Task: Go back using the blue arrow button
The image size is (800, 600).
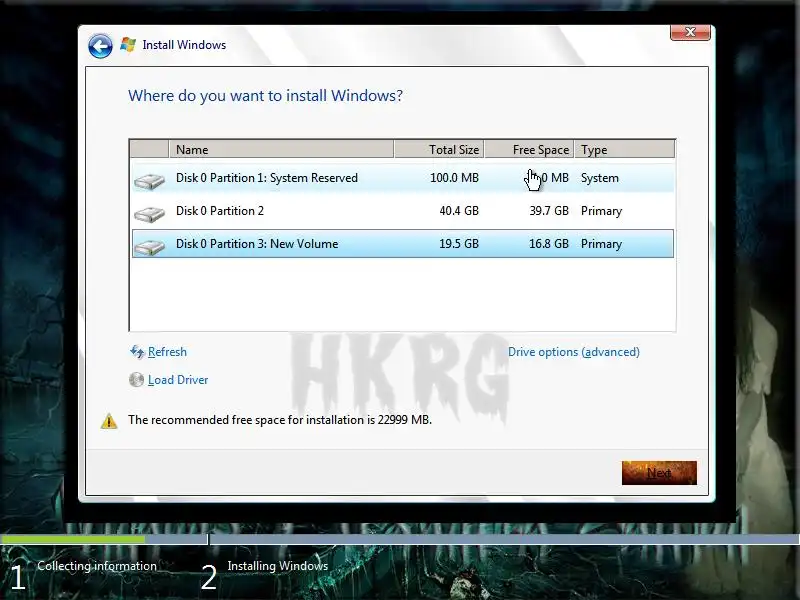Action: pyautogui.click(x=100, y=46)
